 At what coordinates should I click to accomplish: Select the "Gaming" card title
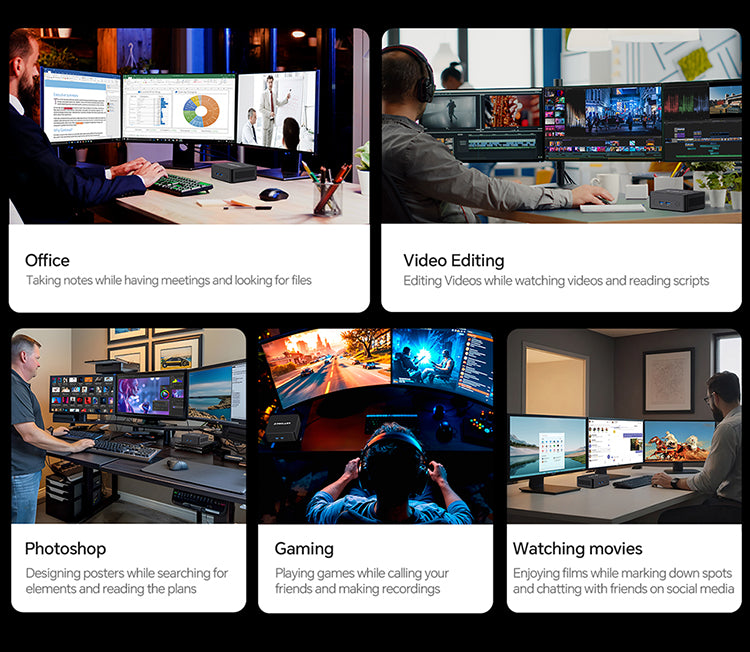pos(304,548)
